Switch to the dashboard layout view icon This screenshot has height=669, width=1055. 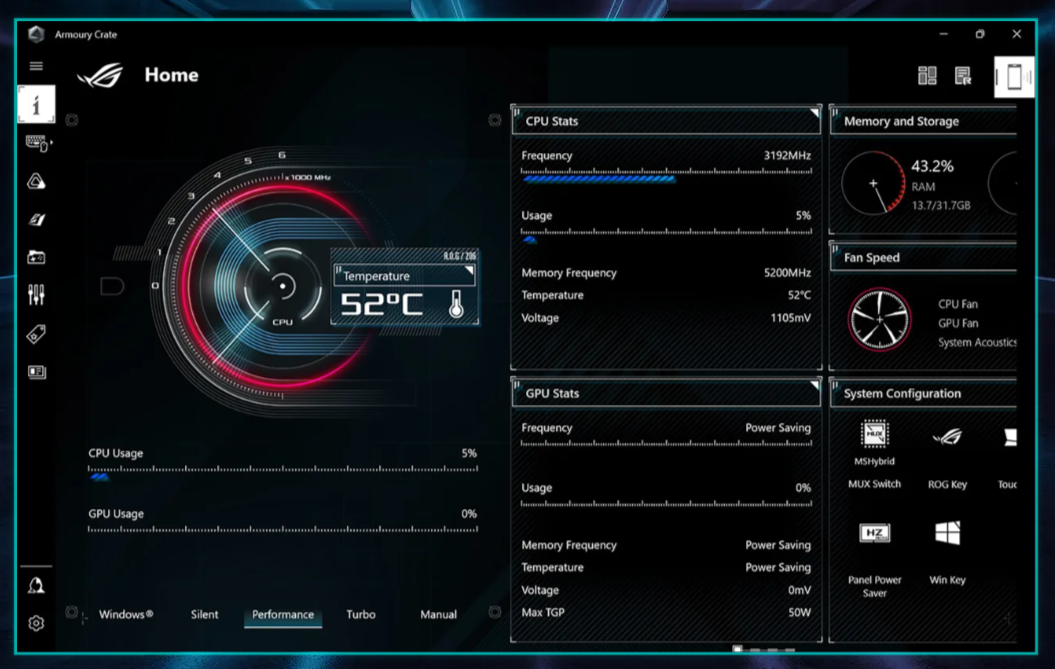coord(927,75)
